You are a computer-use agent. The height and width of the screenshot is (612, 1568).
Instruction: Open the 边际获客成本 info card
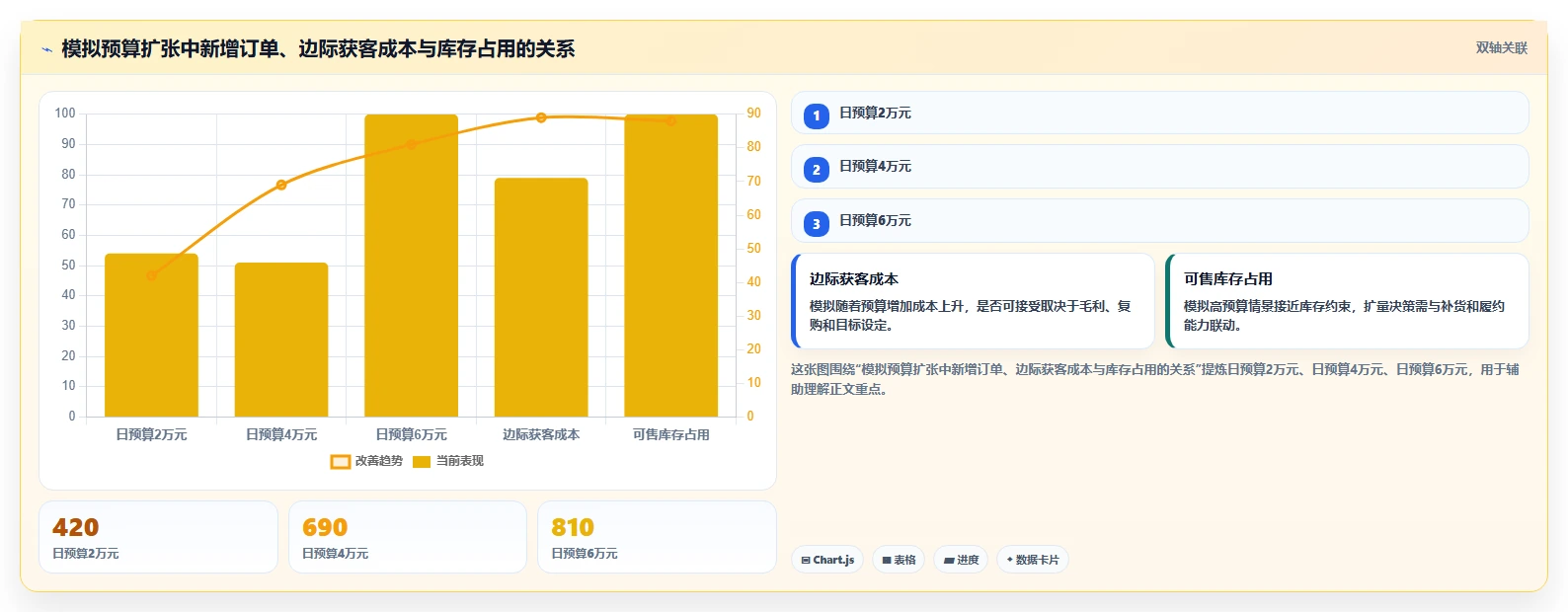click(x=973, y=301)
